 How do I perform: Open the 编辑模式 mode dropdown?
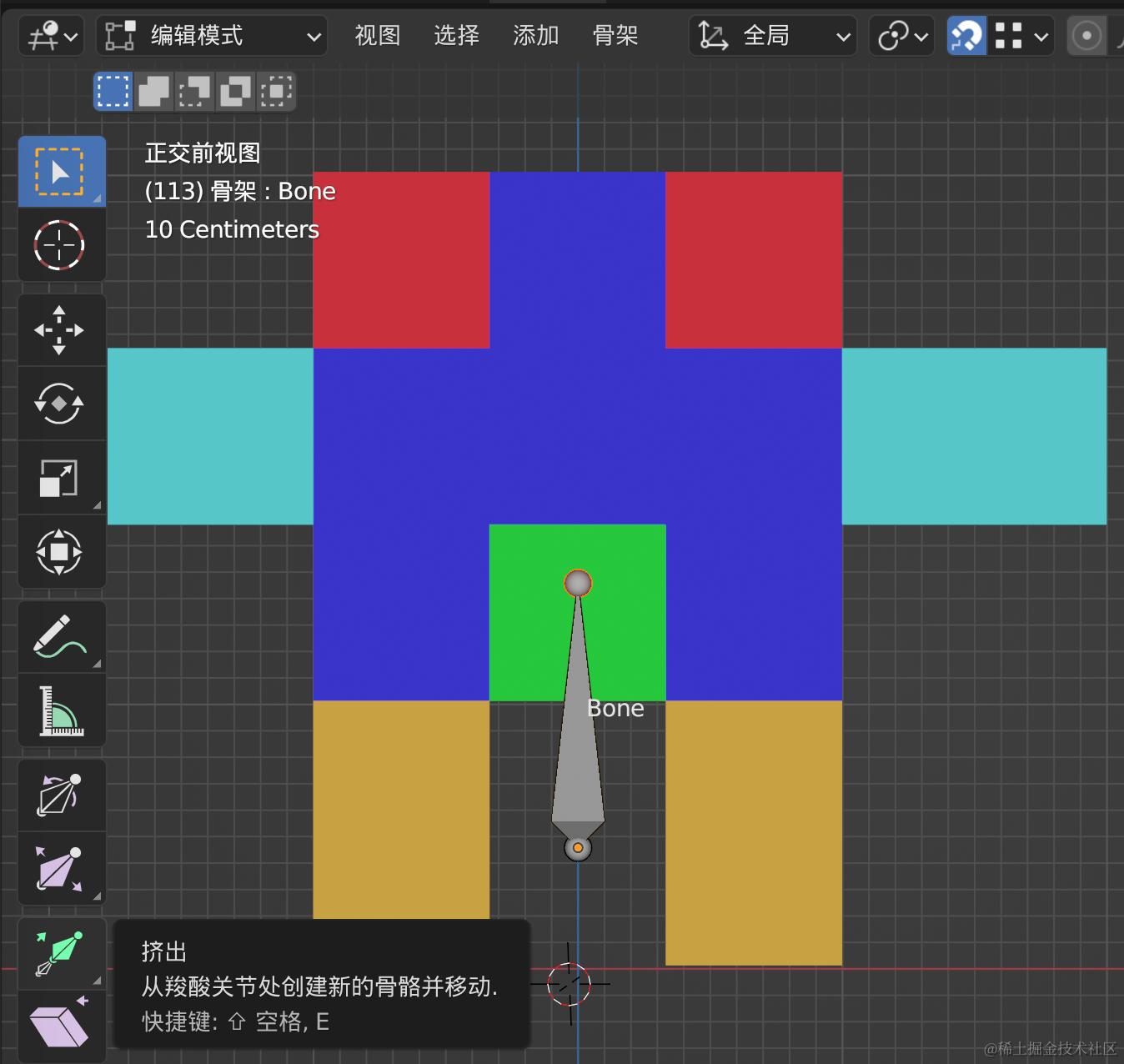212,36
